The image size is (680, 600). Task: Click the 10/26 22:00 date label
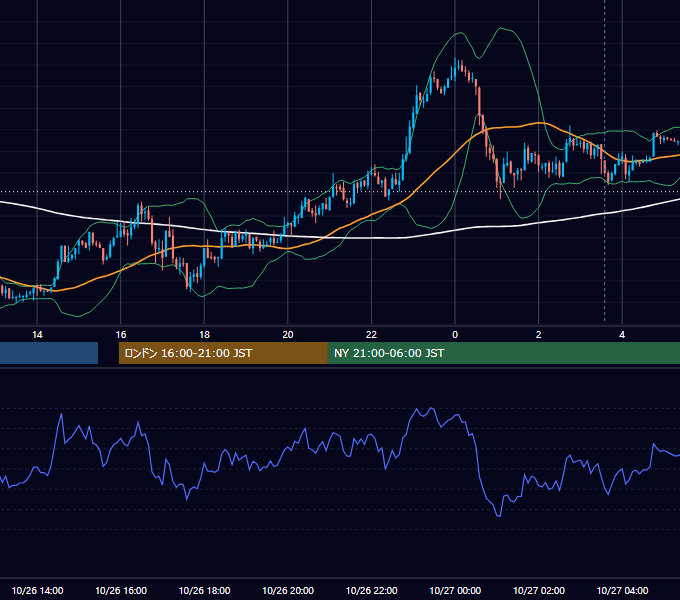(x=371, y=590)
